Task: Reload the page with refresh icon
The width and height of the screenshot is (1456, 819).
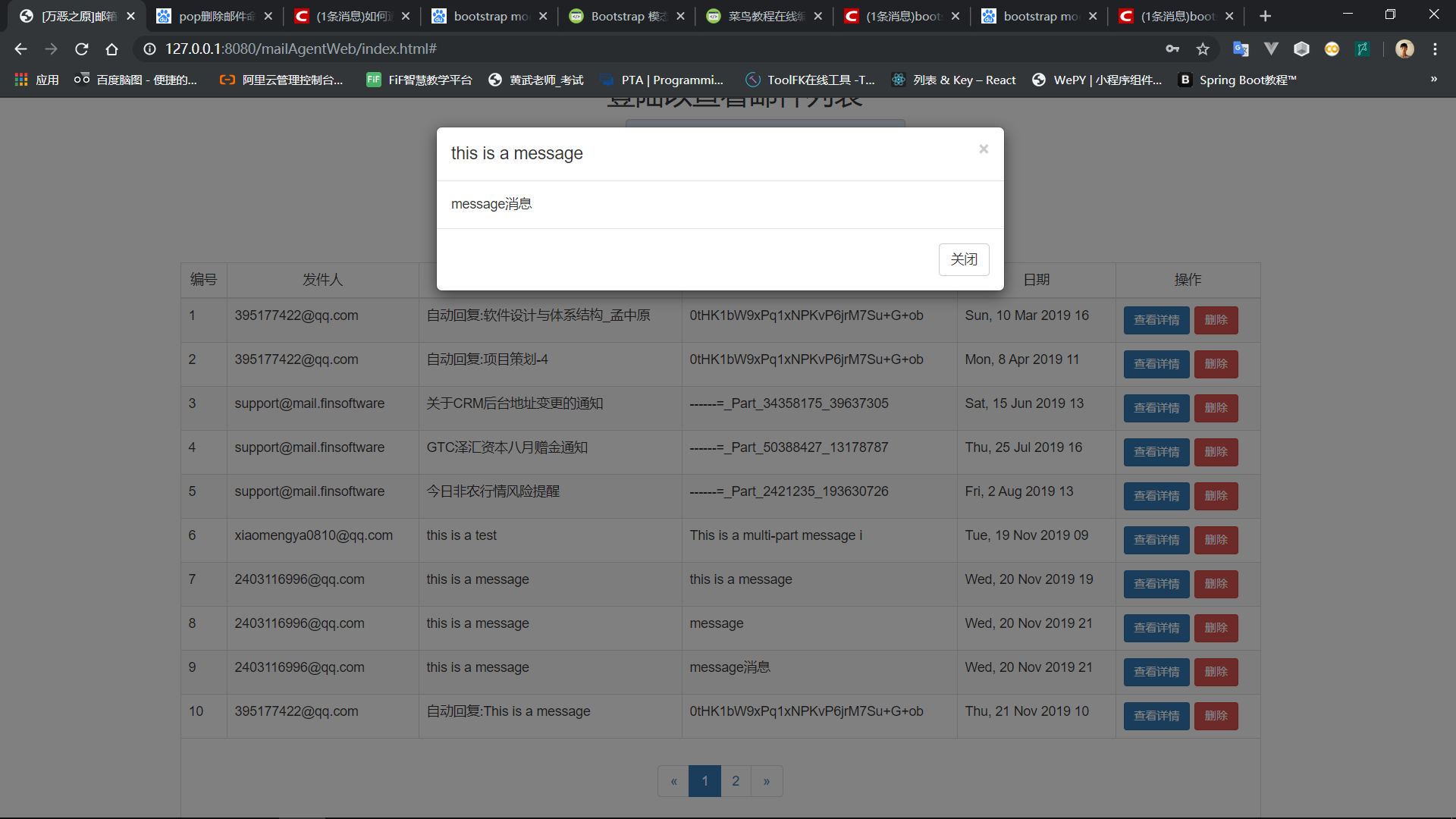Action: 82,49
